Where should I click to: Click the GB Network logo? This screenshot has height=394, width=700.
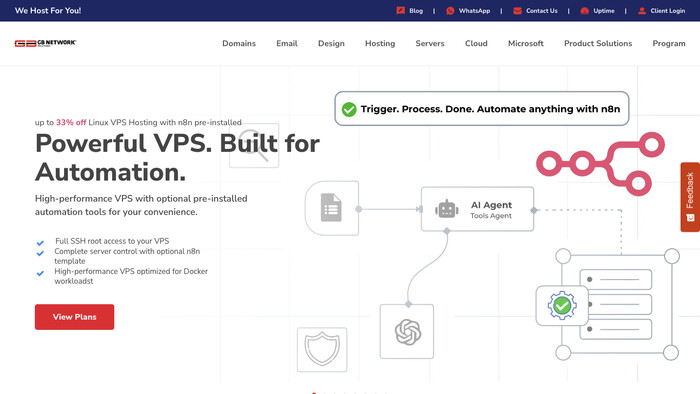(x=45, y=43)
